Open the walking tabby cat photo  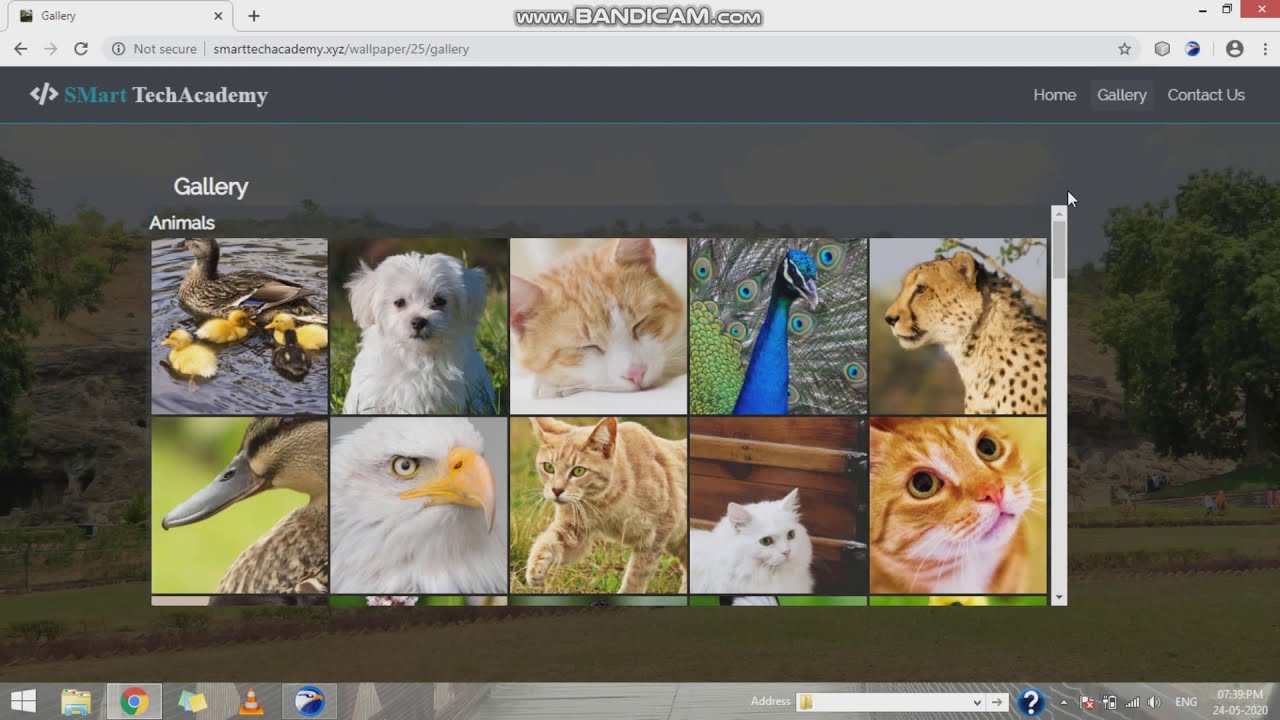[598, 505]
